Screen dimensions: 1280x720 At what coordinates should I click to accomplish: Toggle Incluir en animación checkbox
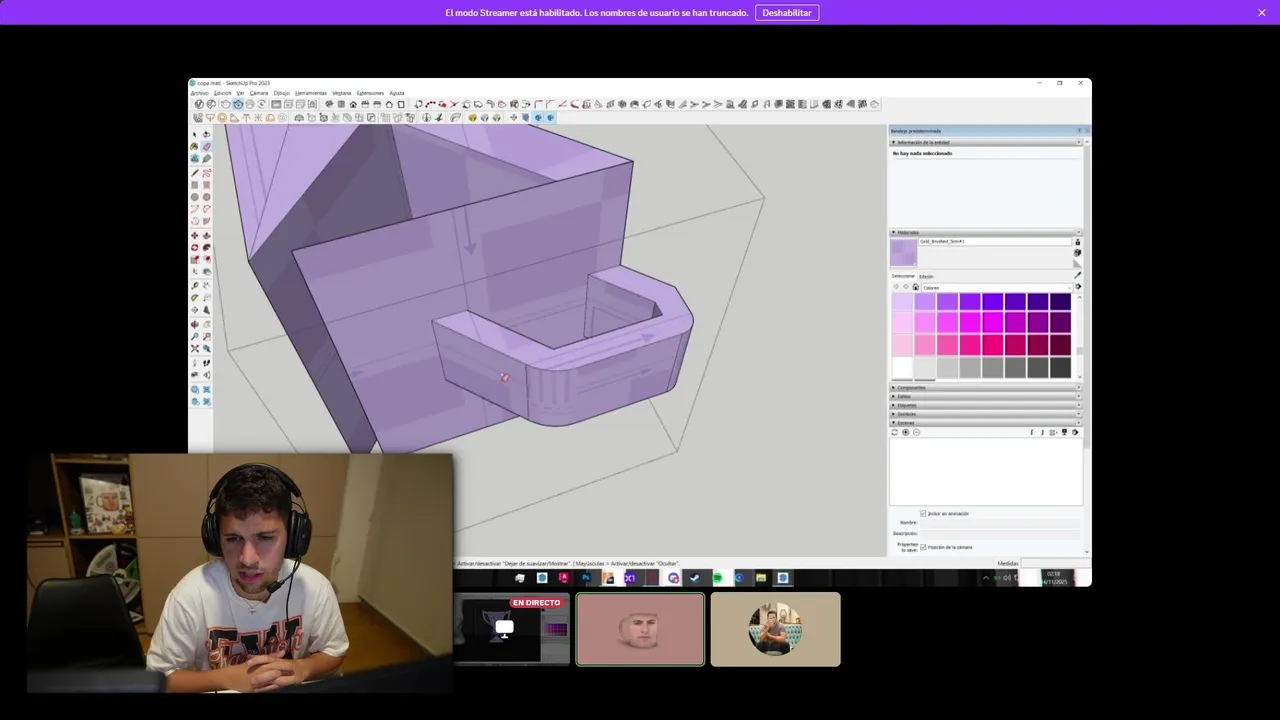coord(923,513)
